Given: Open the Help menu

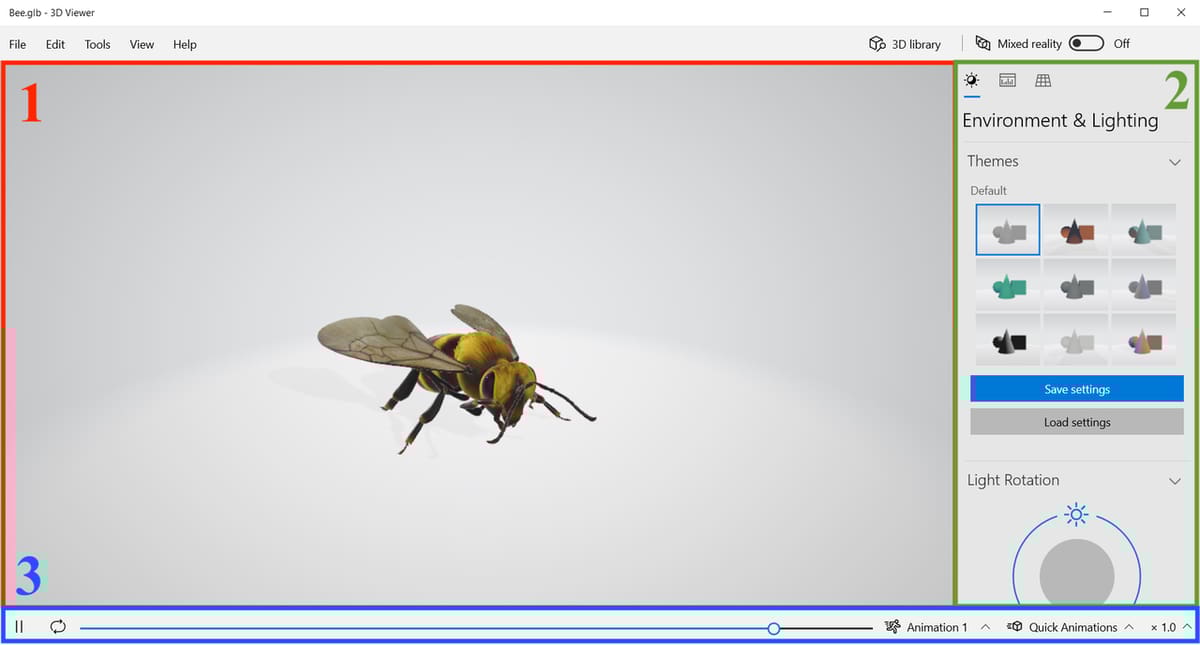Looking at the screenshot, I should (x=185, y=44).
